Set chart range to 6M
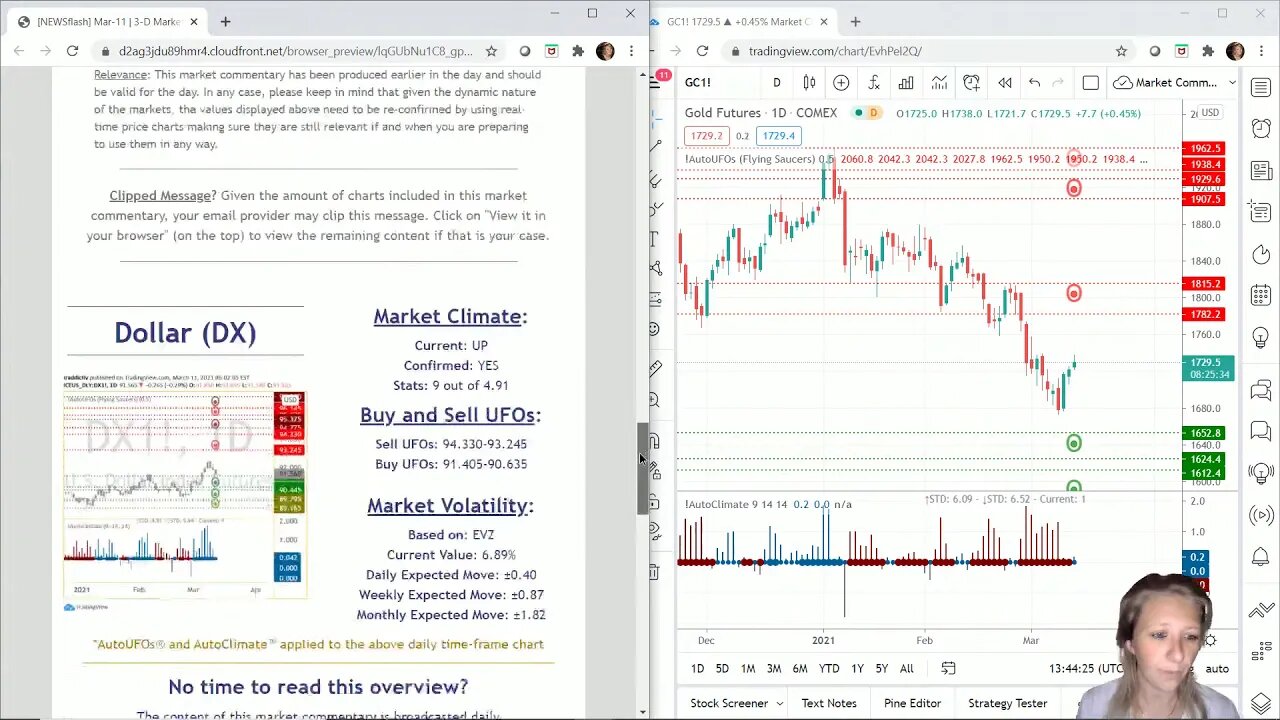Screen dimensions: 1280x720 pyautogui.click(x=800, y=668)
